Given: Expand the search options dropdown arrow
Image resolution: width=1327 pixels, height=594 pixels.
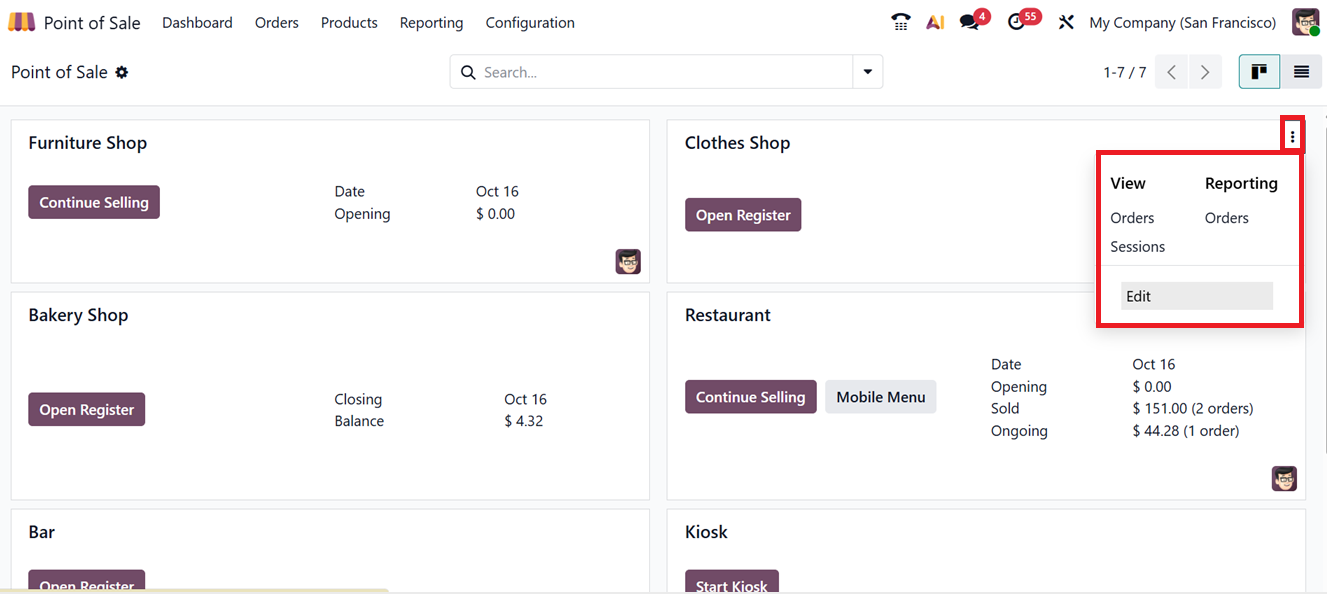Looking at the screenshot, I should (867, 72).
